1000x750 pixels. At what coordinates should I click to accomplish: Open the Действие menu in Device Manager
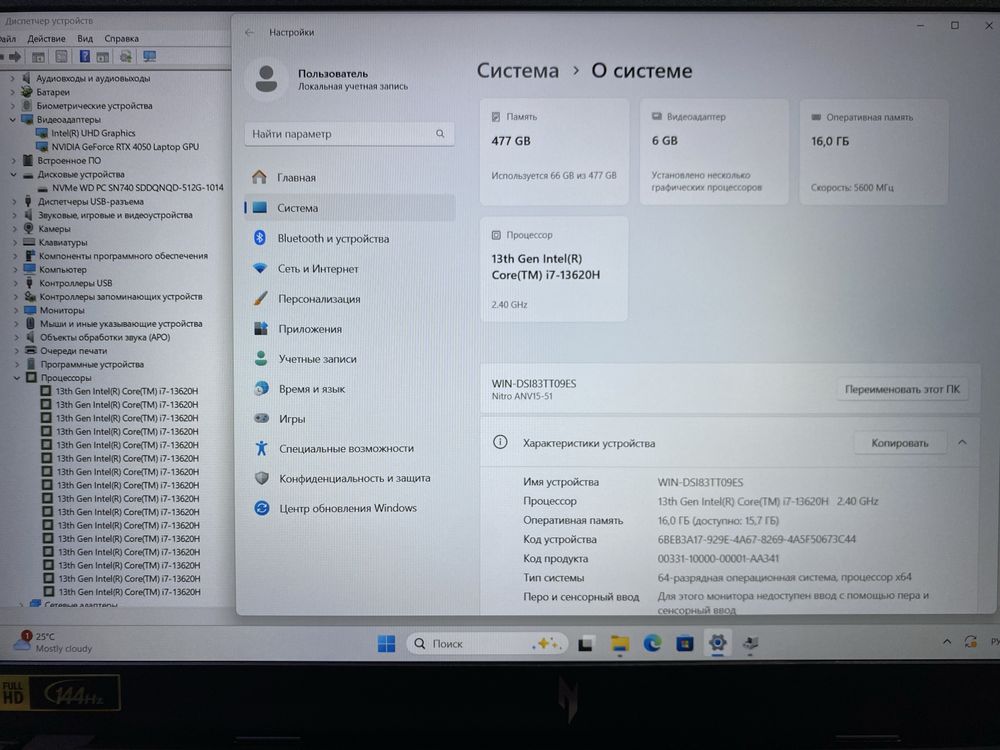(x=46, y=38)
